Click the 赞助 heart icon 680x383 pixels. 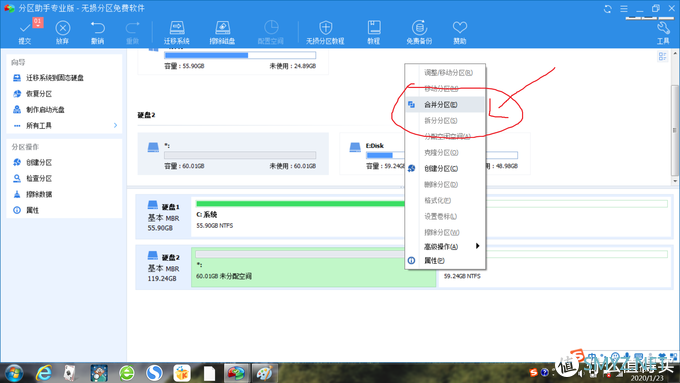(460, 28)
